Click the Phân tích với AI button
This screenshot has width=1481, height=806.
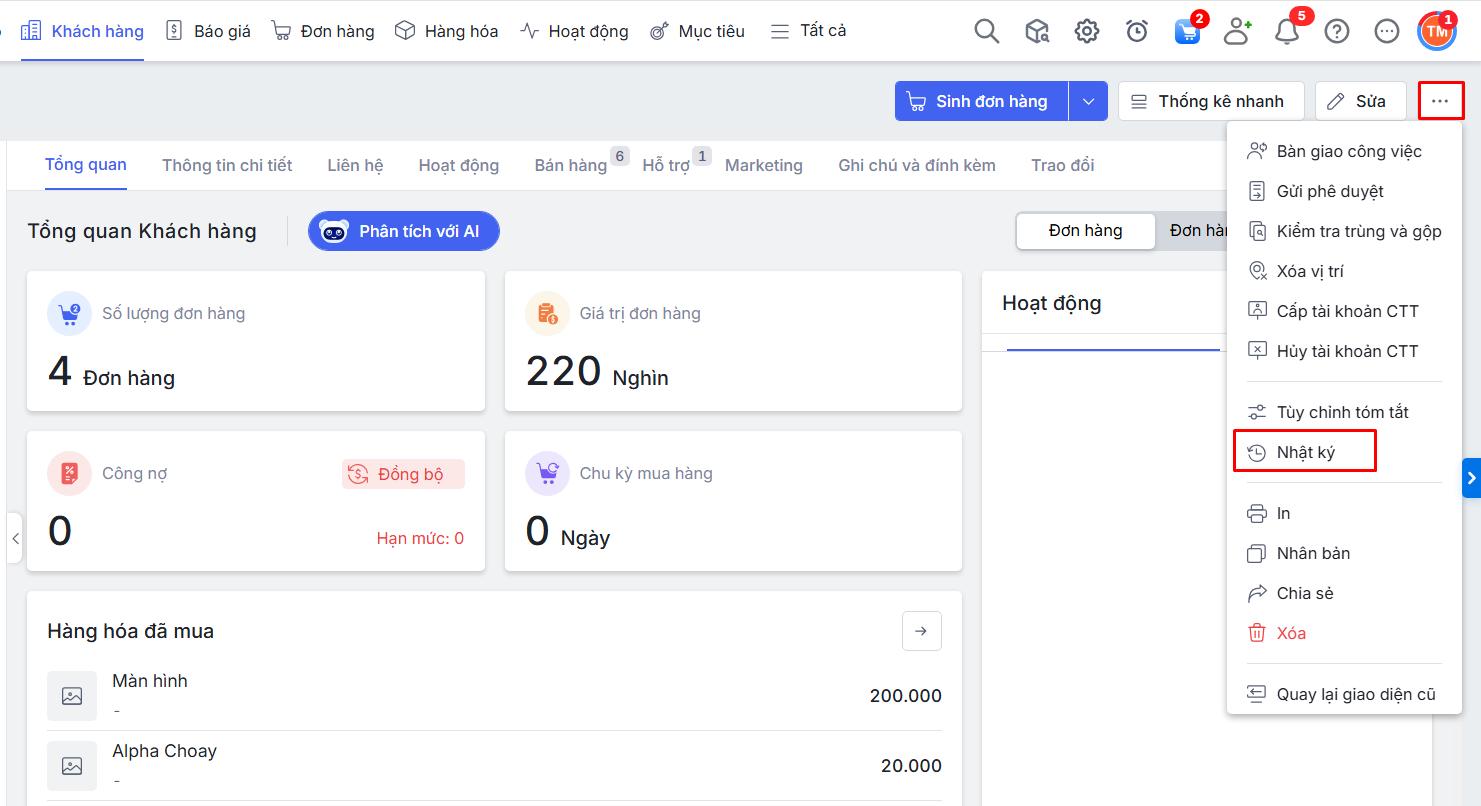pyautogui.click(x=403, y=231)
